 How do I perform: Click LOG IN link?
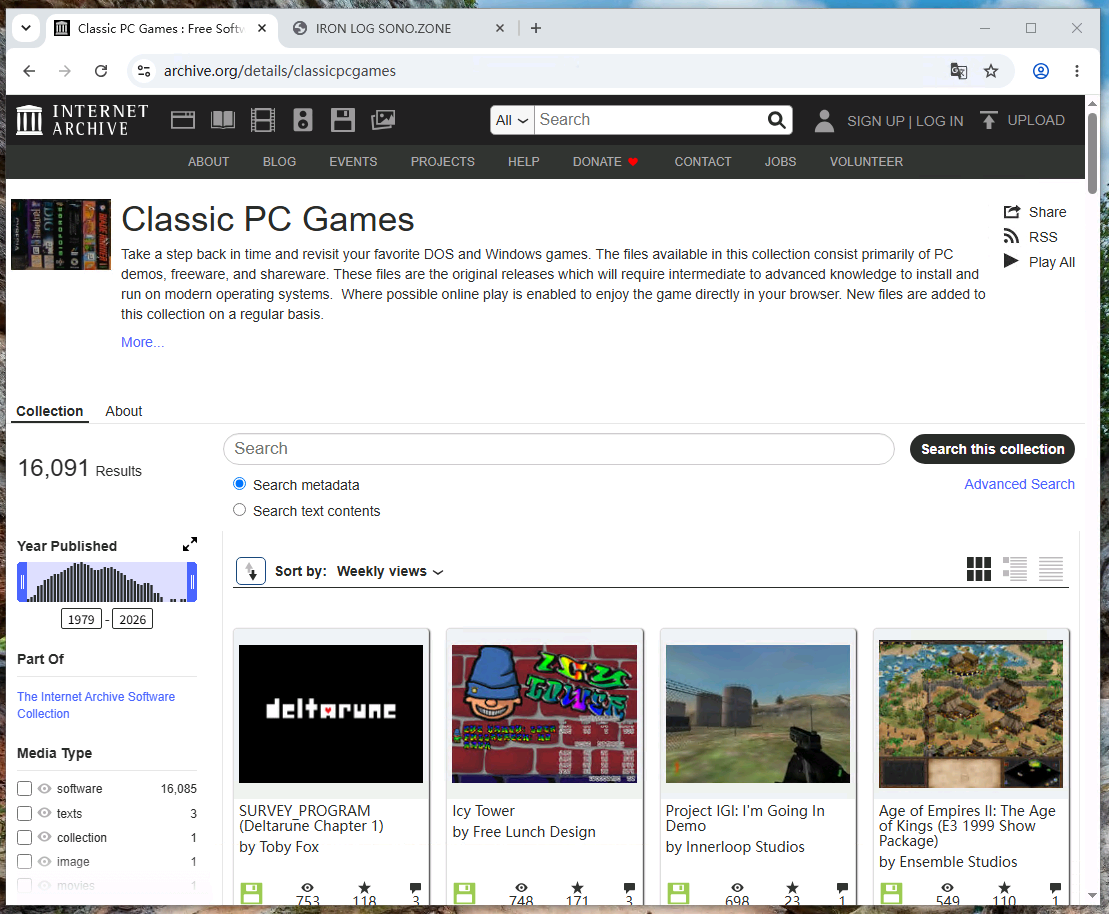click(939, 121)
